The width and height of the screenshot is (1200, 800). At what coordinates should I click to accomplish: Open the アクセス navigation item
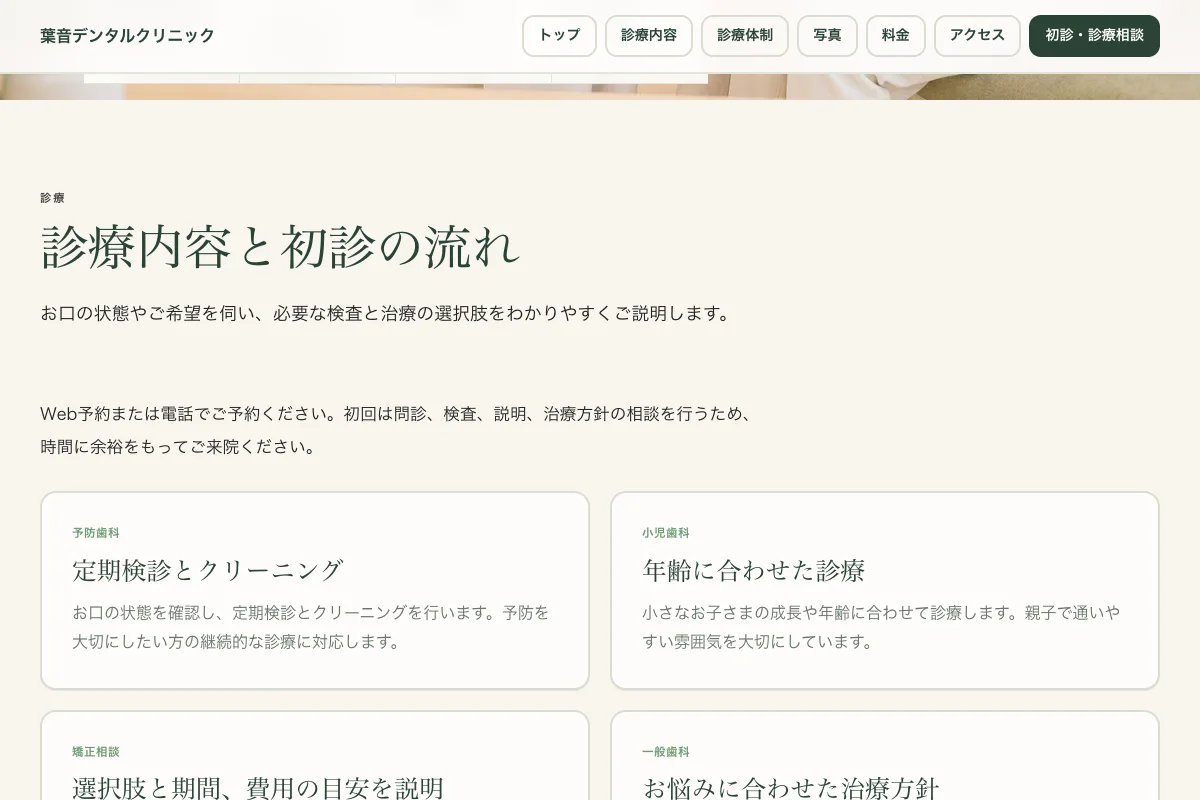pyautogui.click(x=977, y=36)
